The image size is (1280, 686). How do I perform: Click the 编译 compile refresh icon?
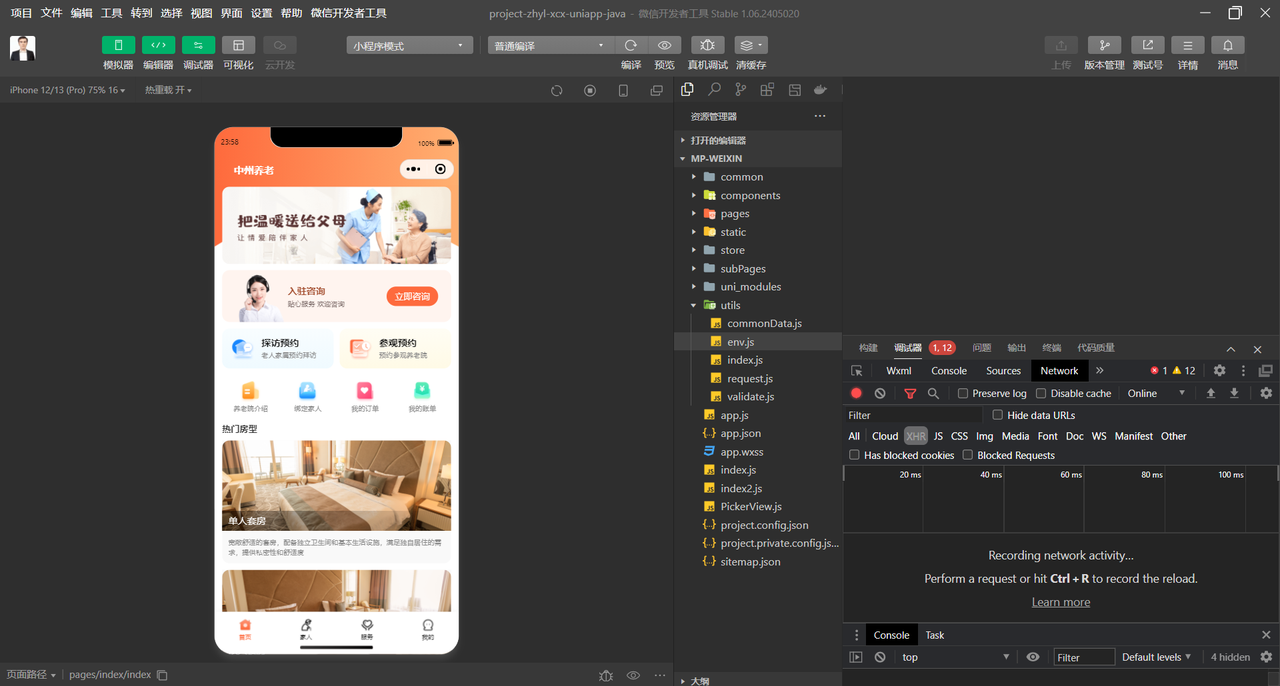coord(630,45)
